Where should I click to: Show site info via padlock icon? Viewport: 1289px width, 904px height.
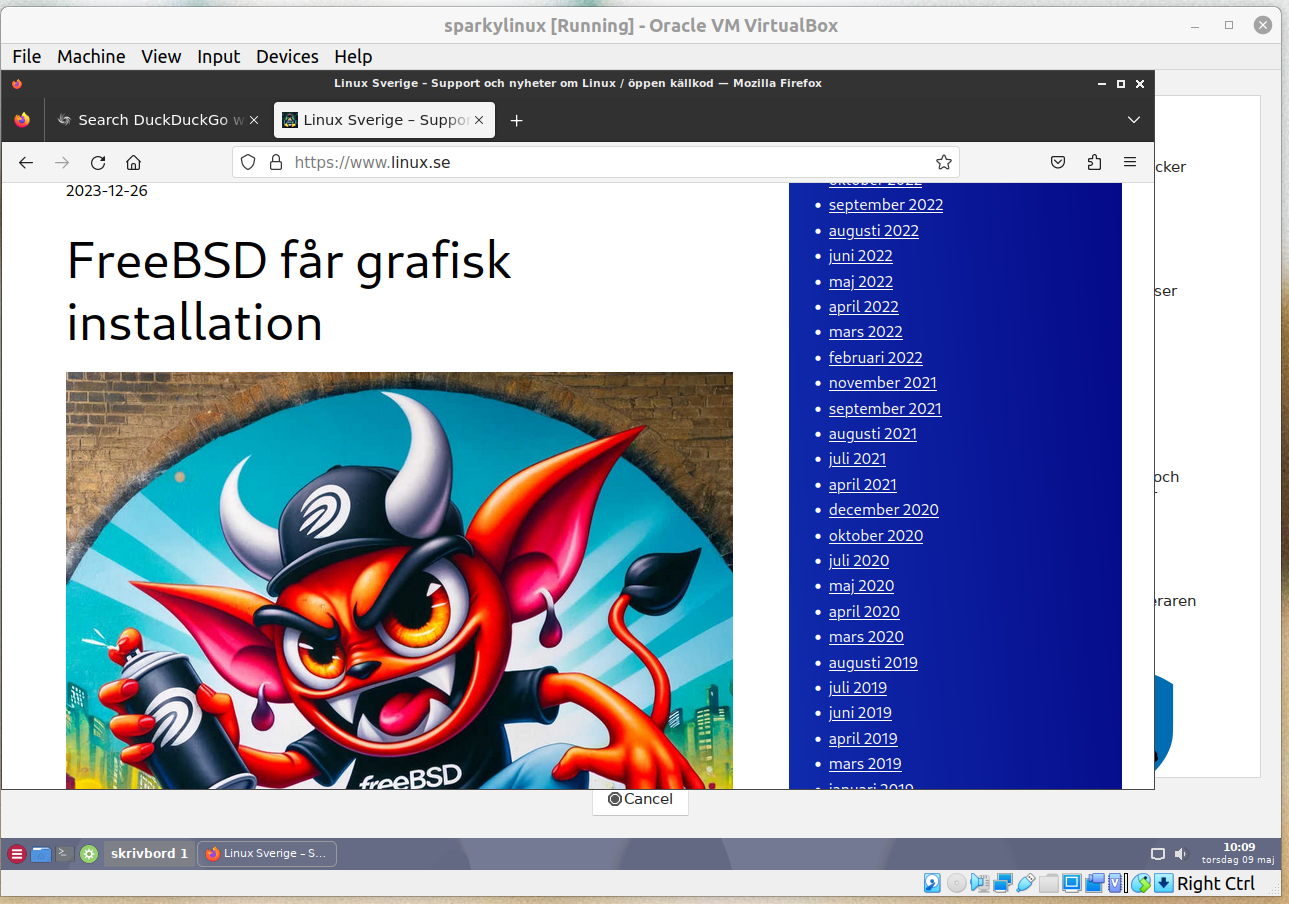(276, 162)
